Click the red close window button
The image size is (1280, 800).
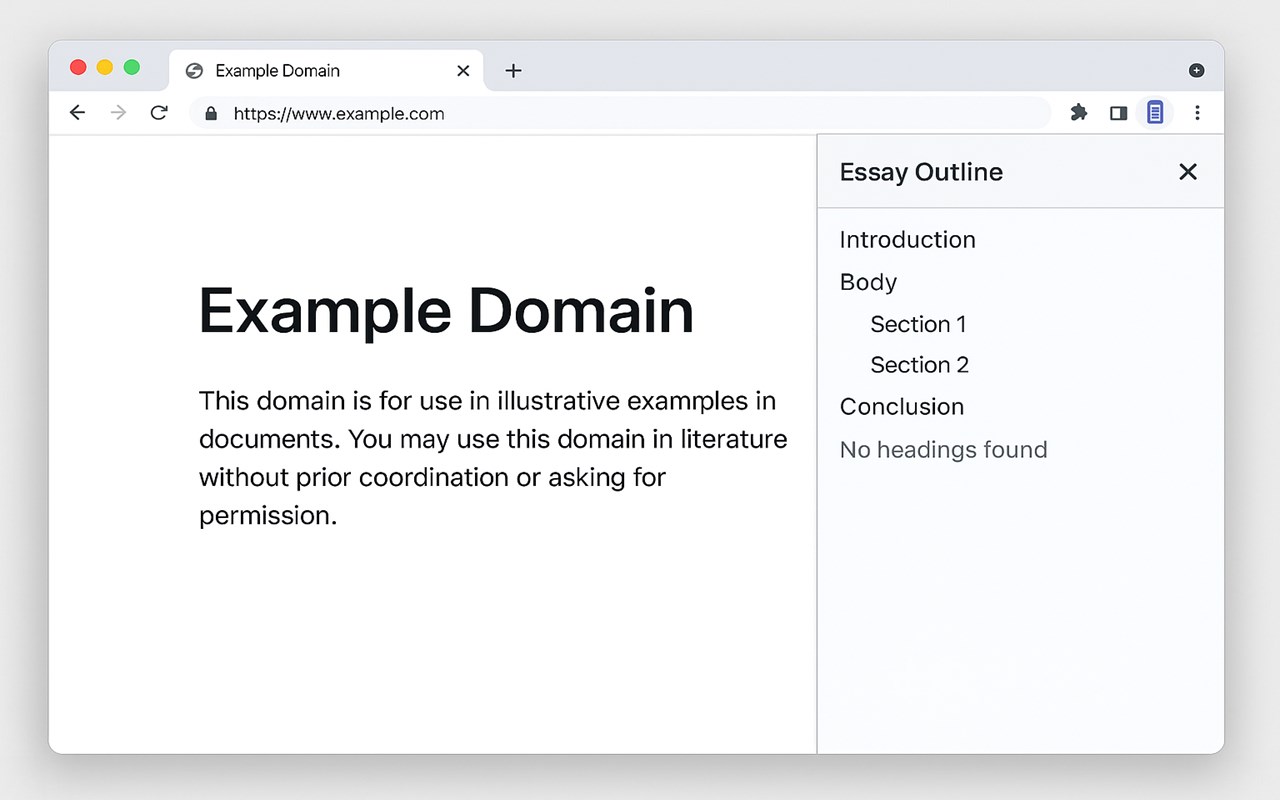pyautogui.click(x=78, y=67)
